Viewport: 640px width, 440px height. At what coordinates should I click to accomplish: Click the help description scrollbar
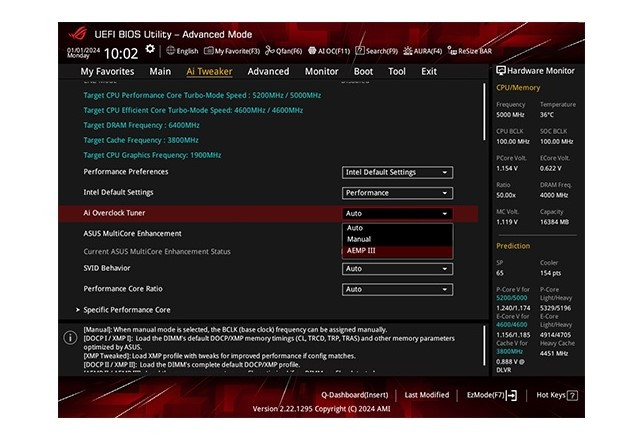click(484, 345)
